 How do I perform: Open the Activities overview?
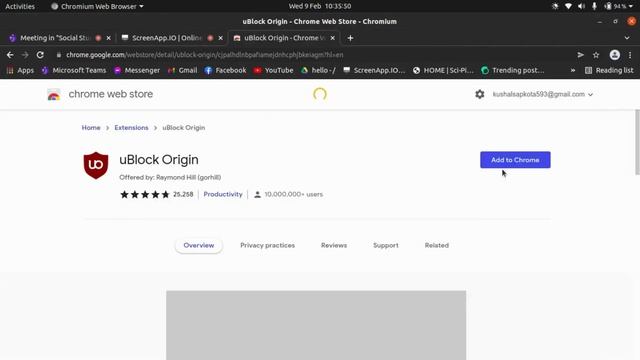coord(20,6)
